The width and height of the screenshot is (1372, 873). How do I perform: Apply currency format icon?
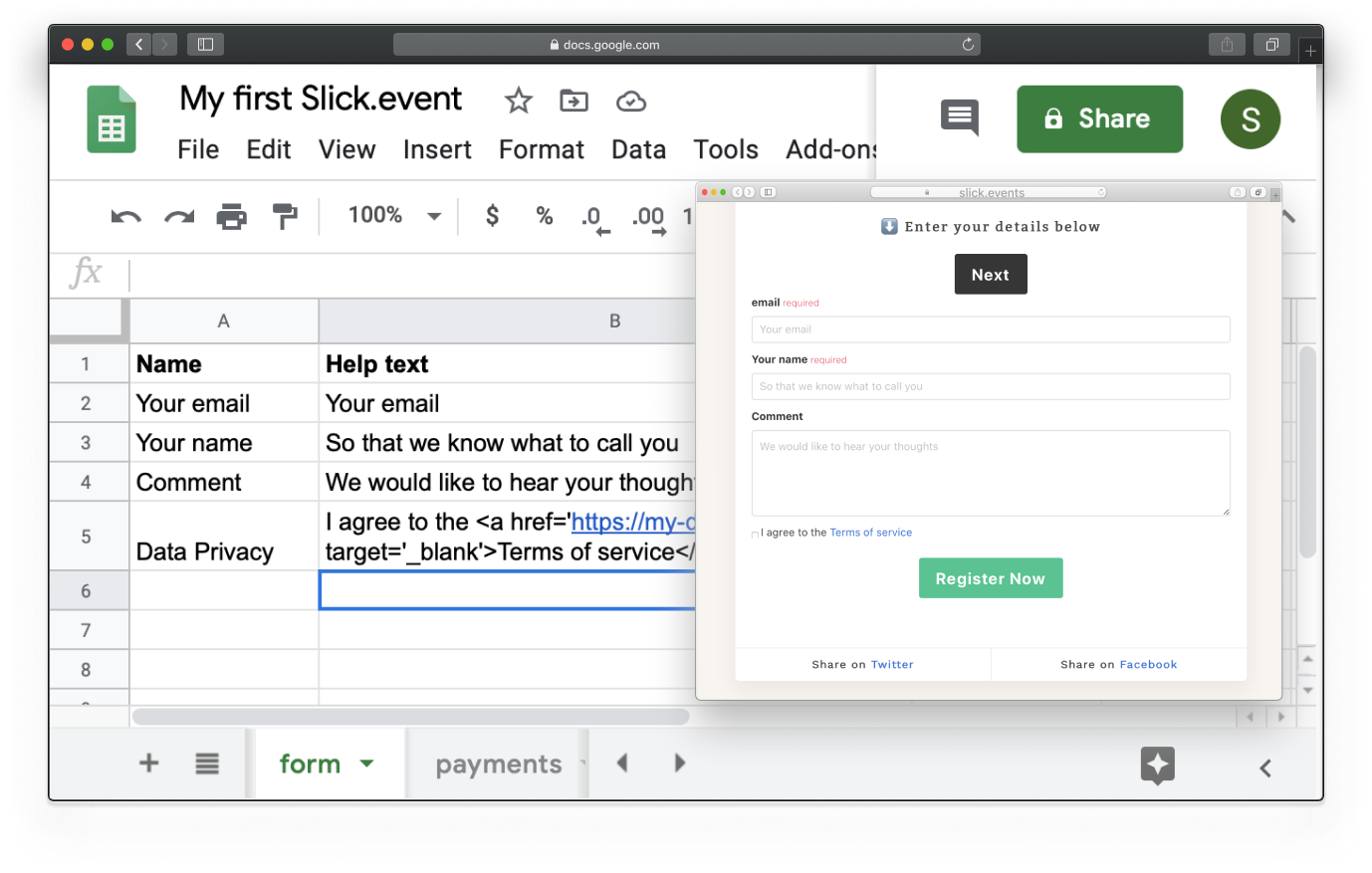point(490,215)
